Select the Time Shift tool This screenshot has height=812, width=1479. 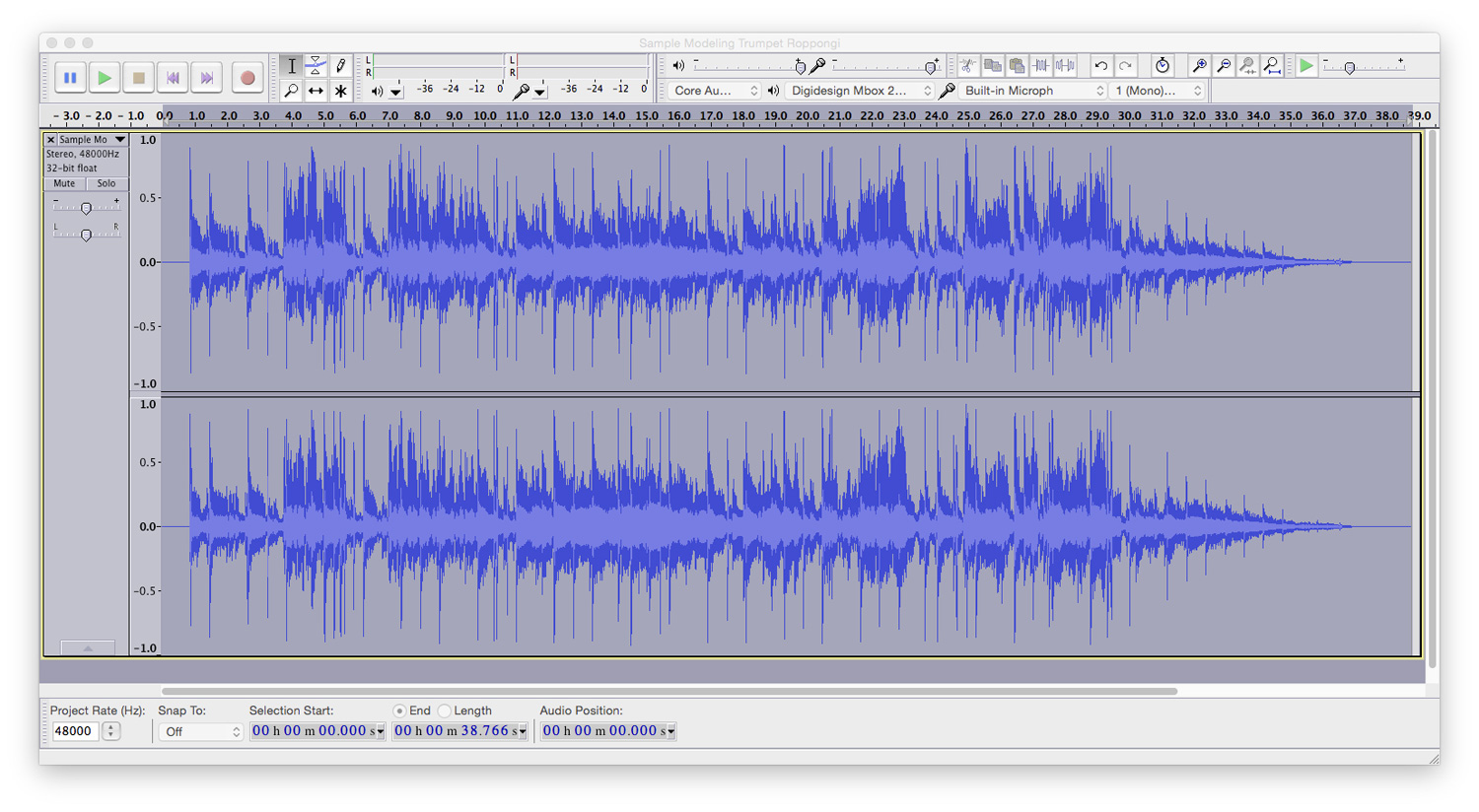tap(316, 90)
